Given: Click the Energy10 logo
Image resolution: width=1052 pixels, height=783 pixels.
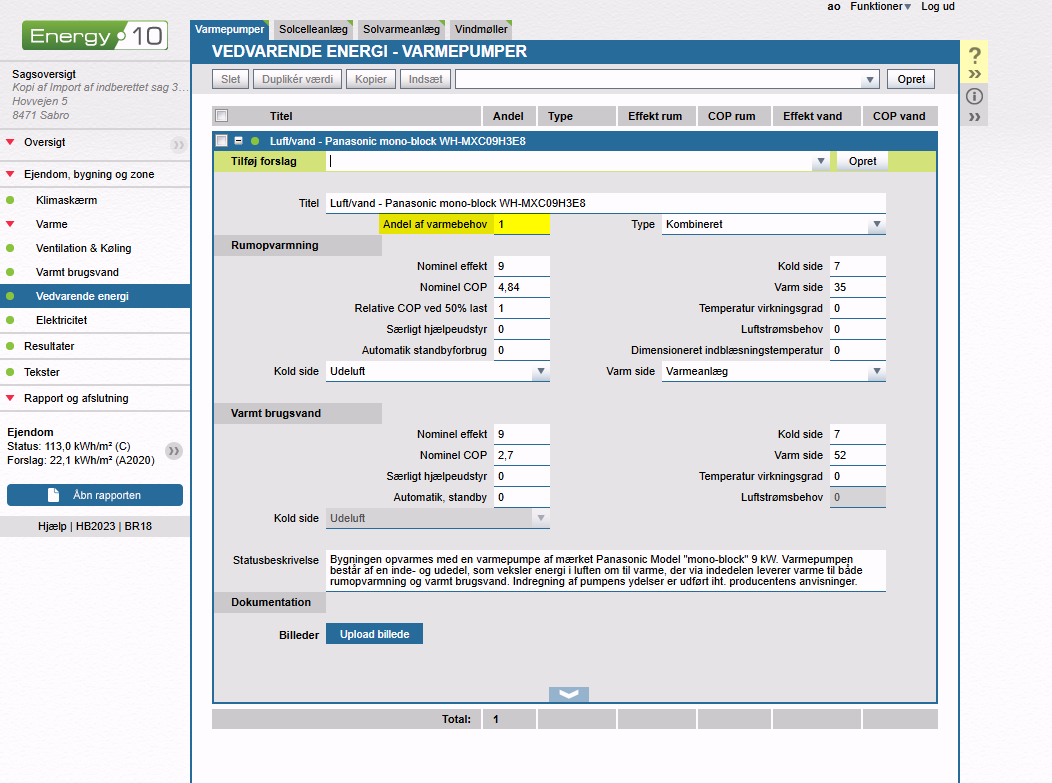Looking at the screenshot, I should pyautogui.click(x=95, y=37).
